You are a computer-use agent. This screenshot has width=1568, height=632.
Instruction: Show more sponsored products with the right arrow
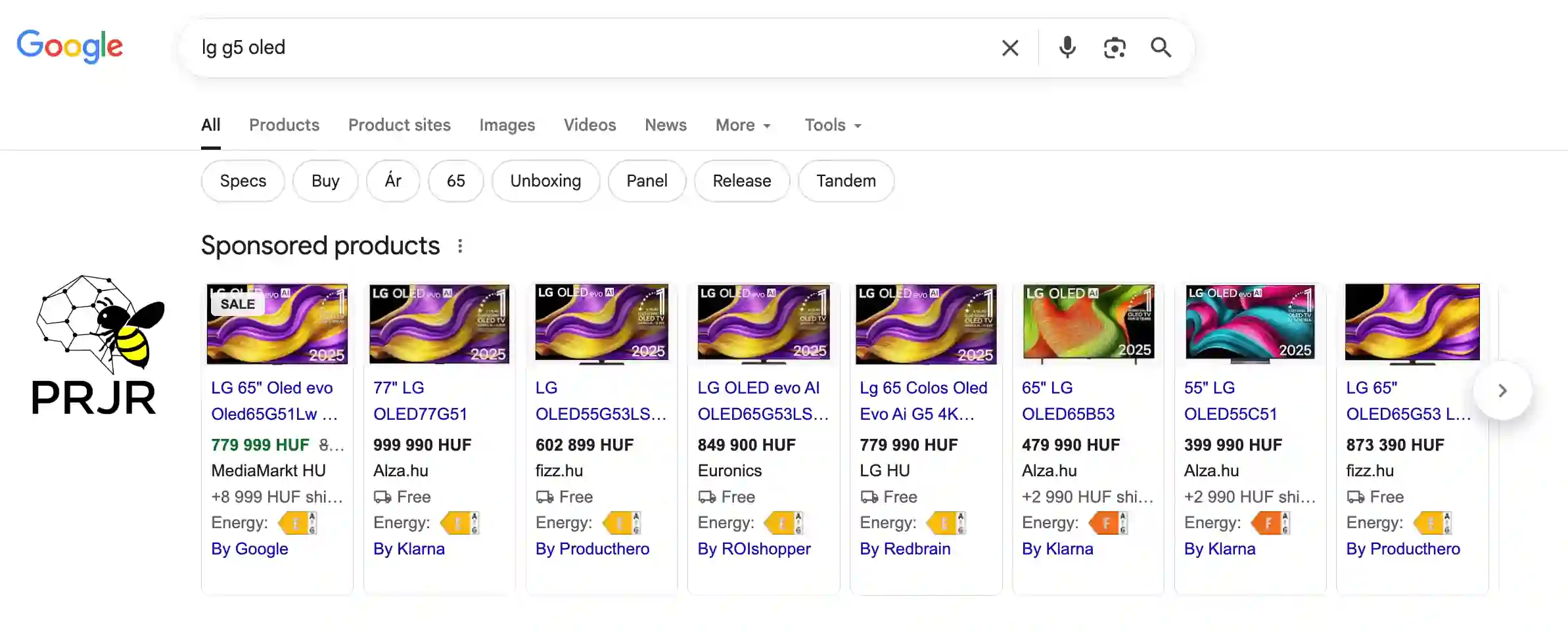[1503, 390]
